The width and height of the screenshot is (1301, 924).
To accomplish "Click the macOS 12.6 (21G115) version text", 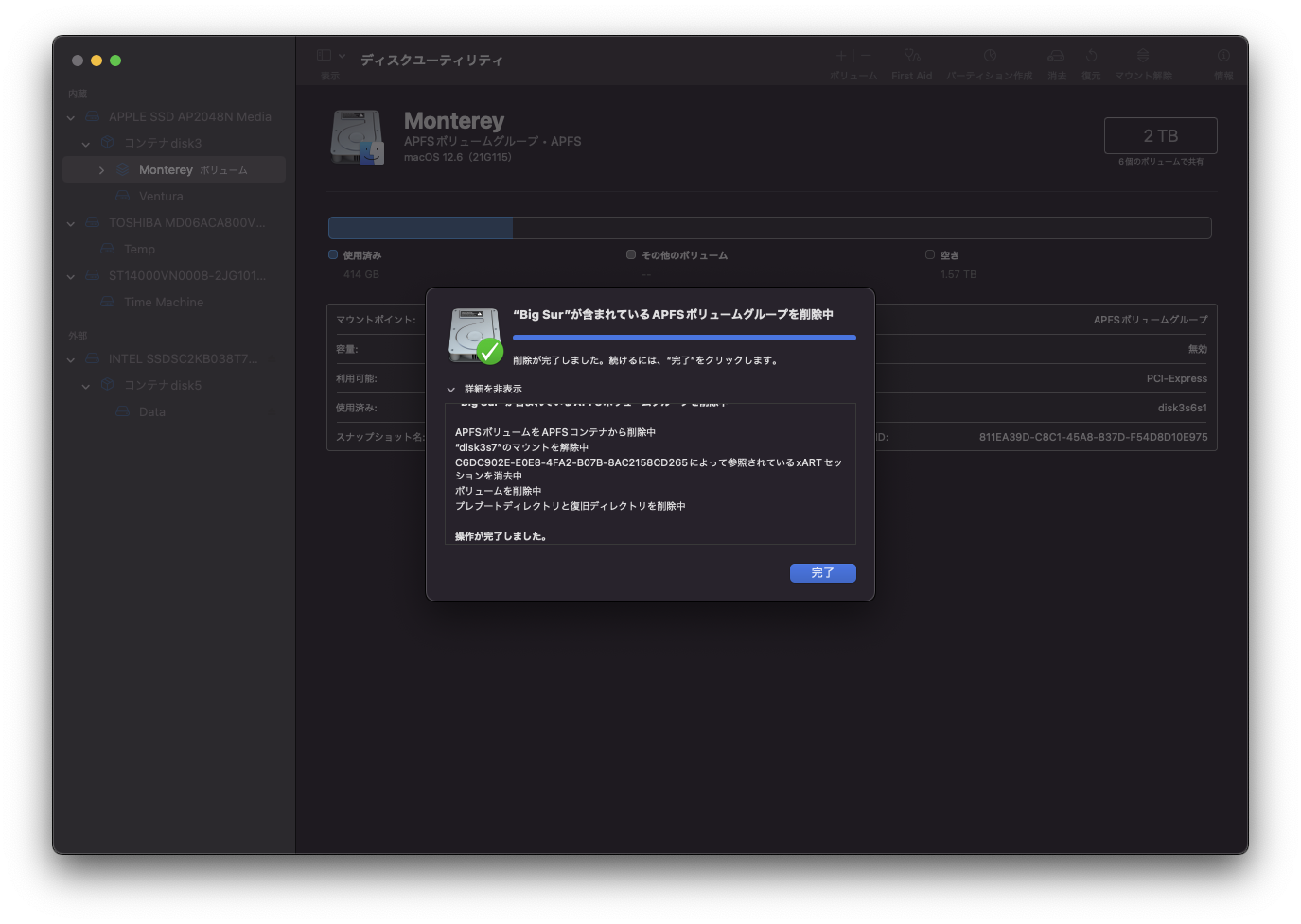I will point(458,157).
